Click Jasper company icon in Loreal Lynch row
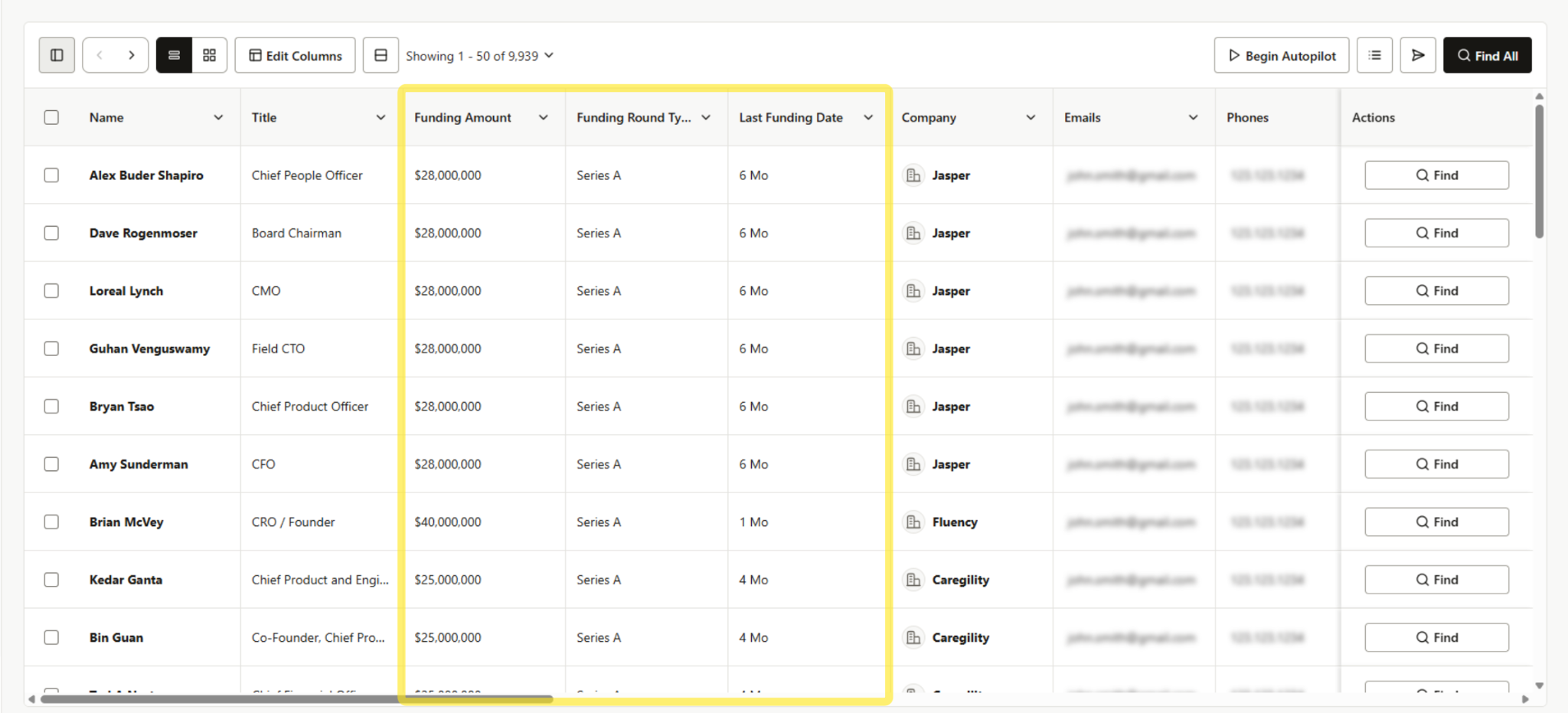This screenshot has width=1568, height=713. coord(913,291)
